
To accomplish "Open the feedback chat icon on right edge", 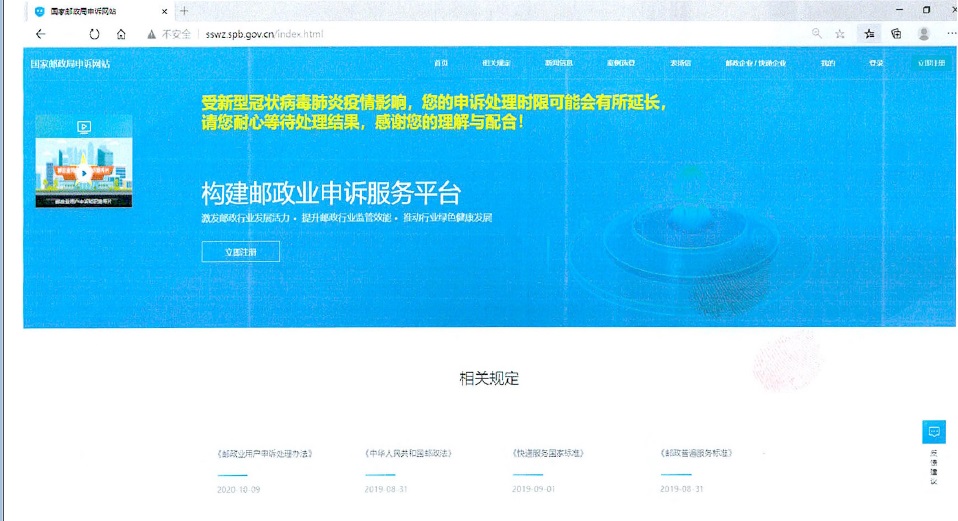I will click(934, 432).
